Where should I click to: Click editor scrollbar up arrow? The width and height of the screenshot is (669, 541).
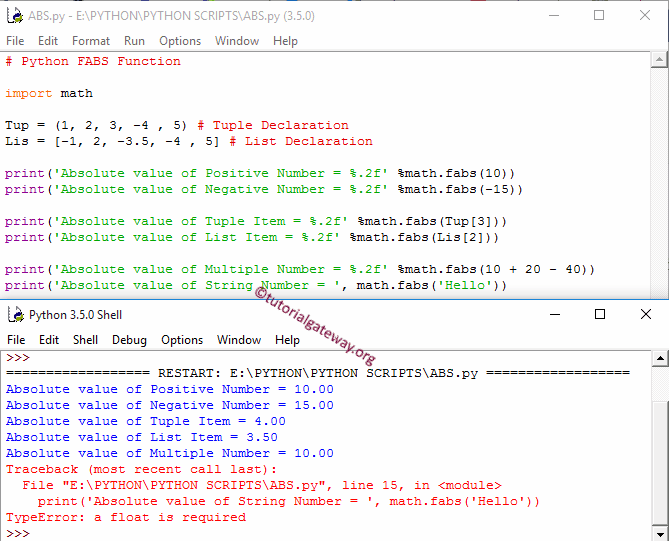coord(660,59)
